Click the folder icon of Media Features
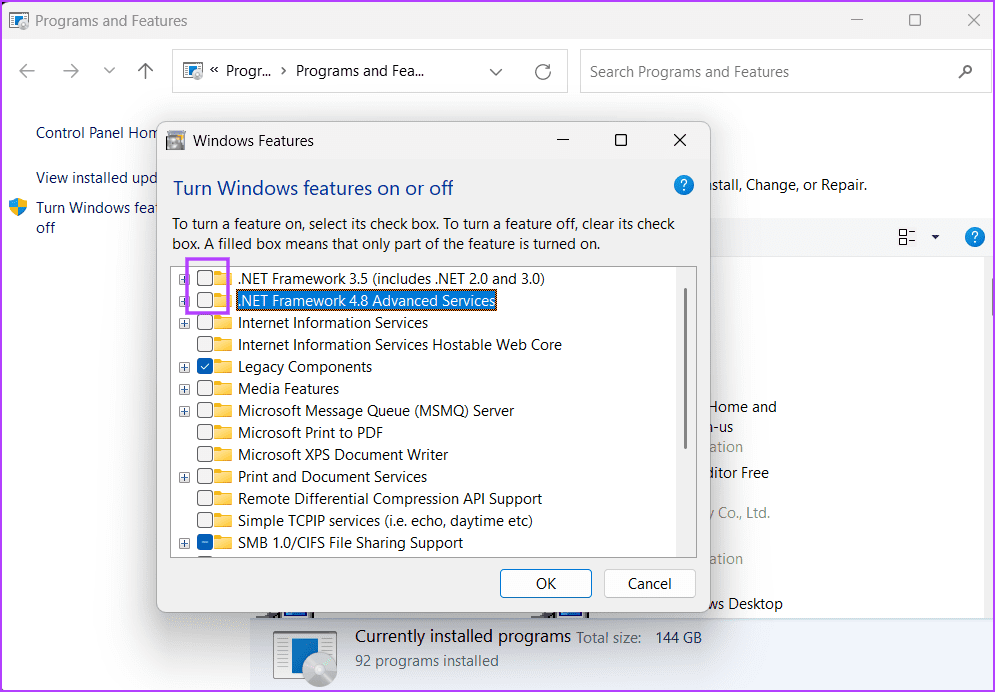 pos(223,389)
